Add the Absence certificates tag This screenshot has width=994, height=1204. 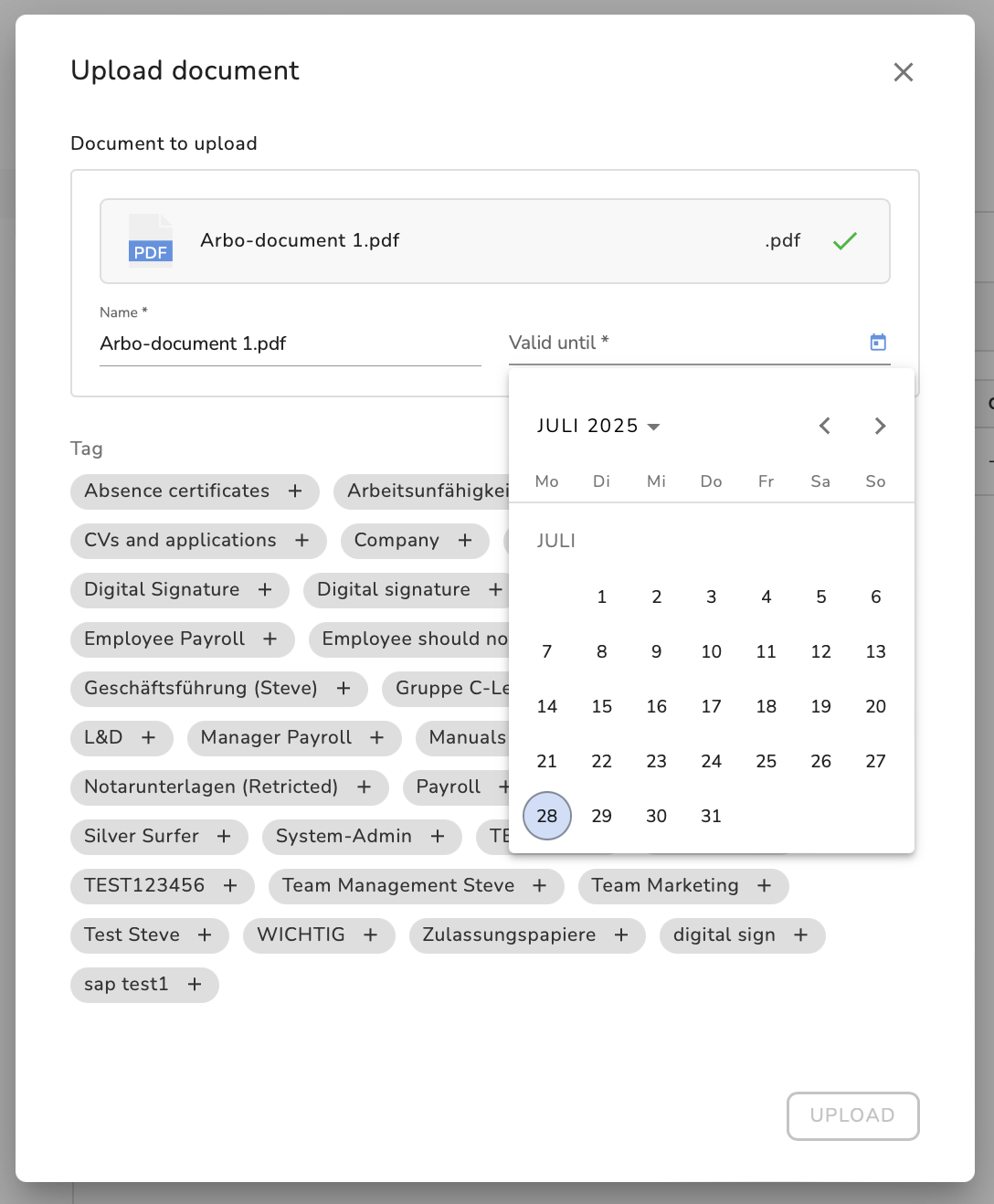[295, 491]
